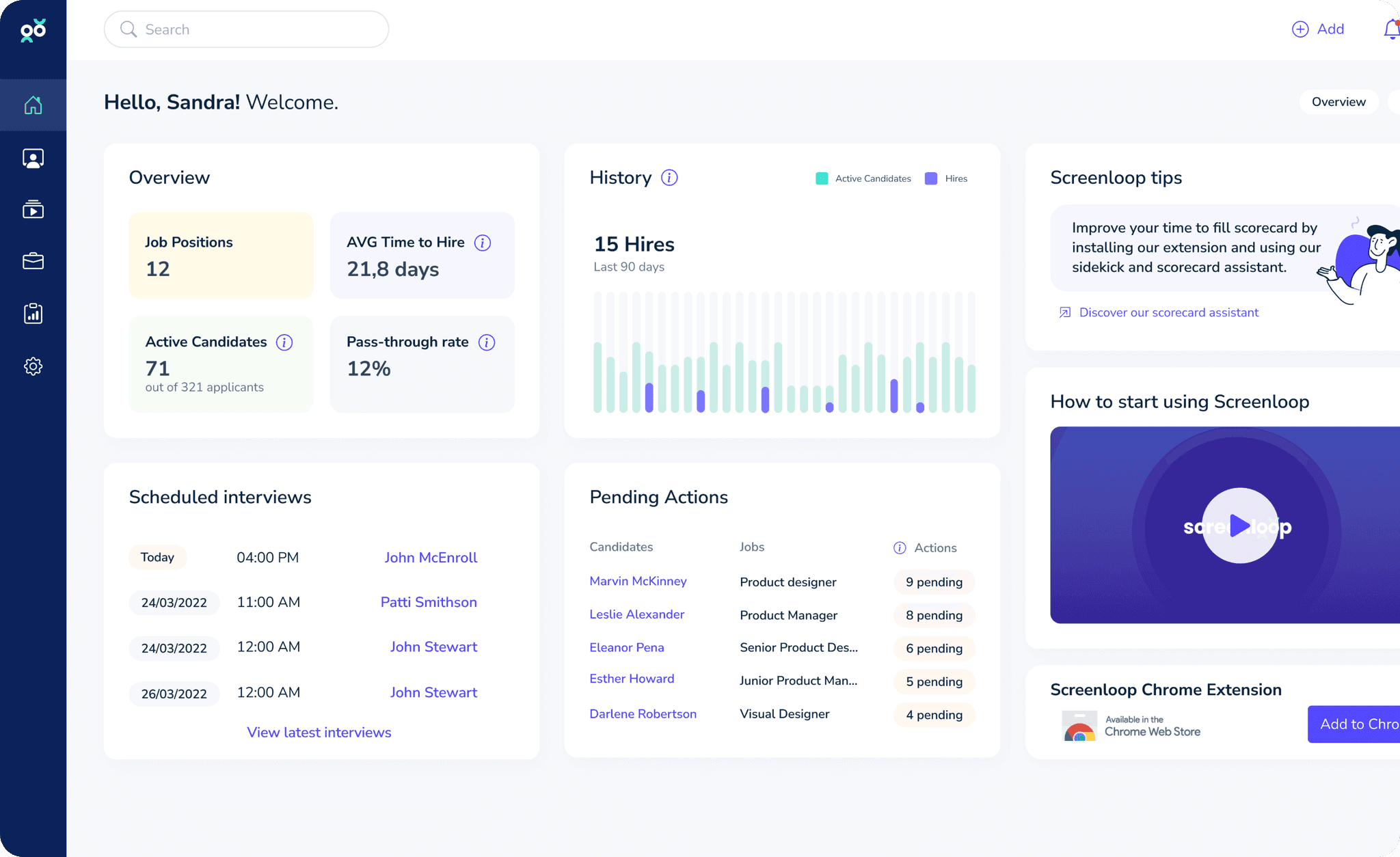The height and width of the screenshot is (857, 1400).
Task: Select the analytics chart icon in the sidebar
Action: point(32,314)
